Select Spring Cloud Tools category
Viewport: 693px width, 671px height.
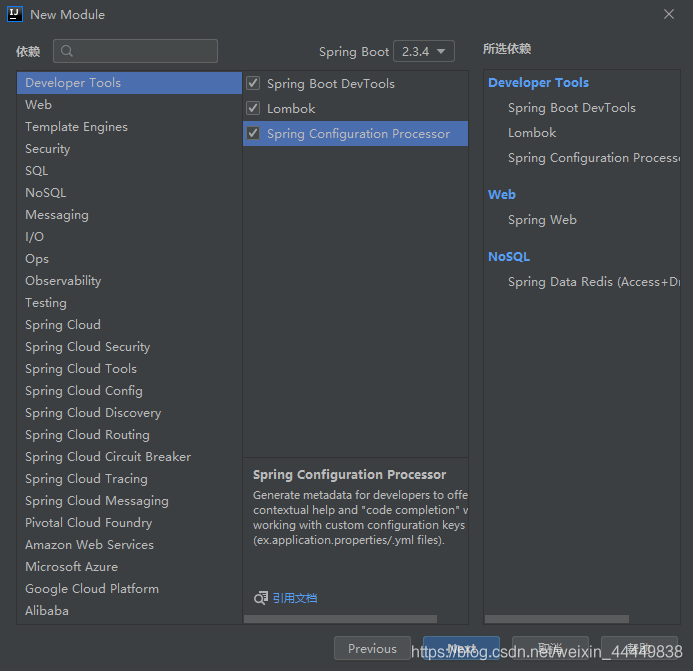[x=129, y=369]
